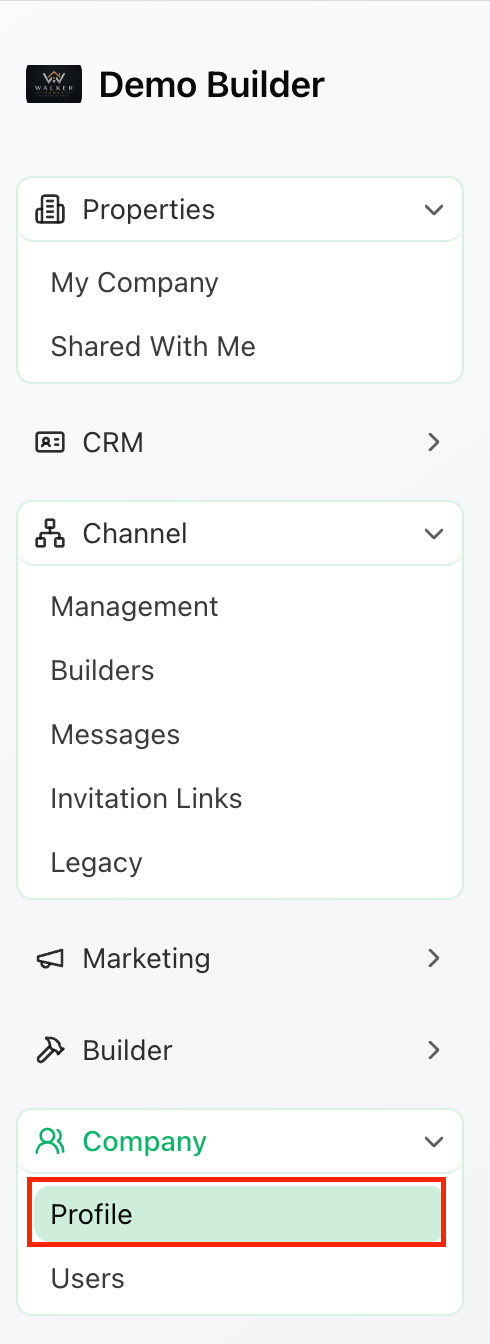Click the Company people icon
Viewport: 490px width, 1344px height.
[50, 1142]
